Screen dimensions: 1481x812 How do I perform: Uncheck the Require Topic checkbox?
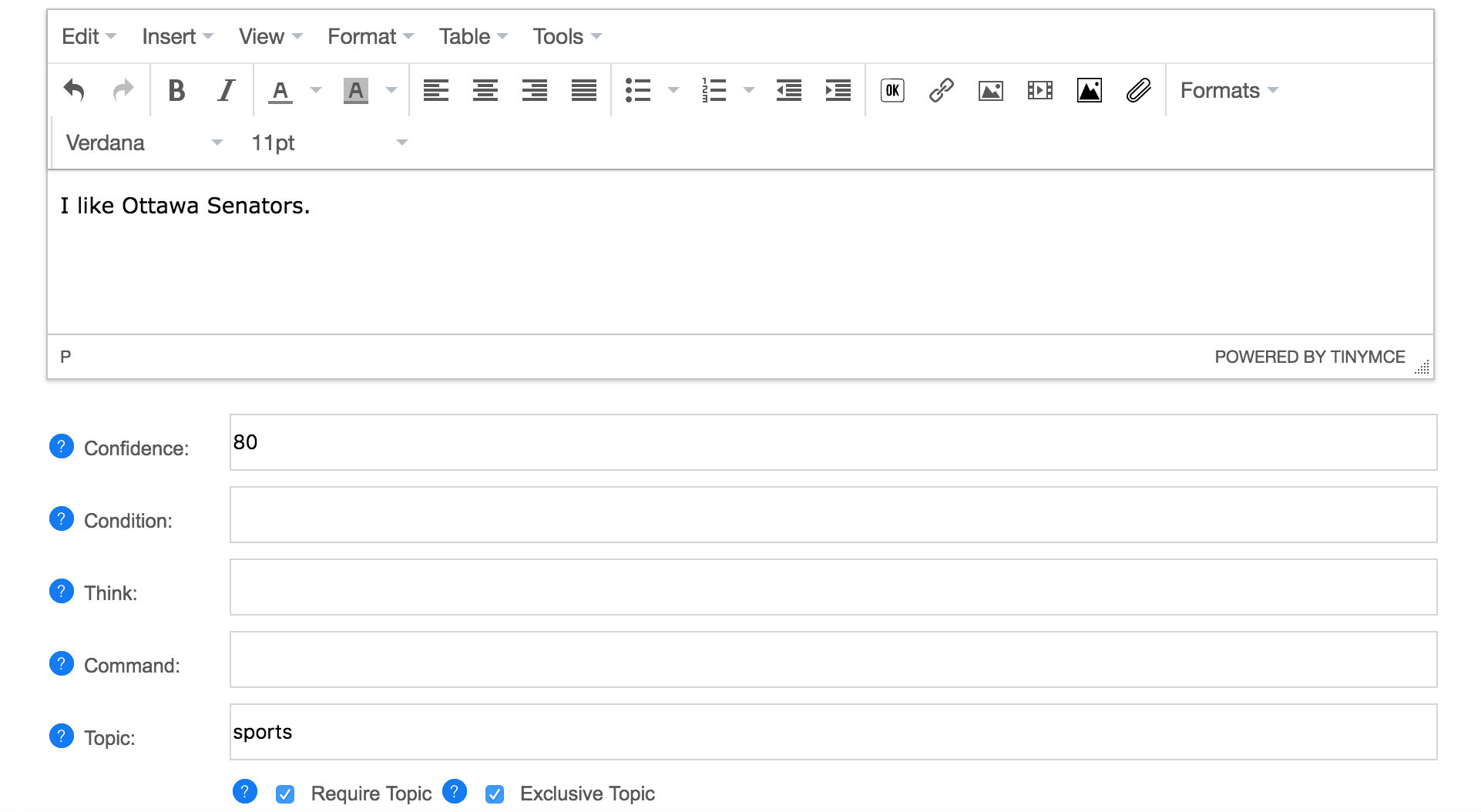(x=285, y=794)
